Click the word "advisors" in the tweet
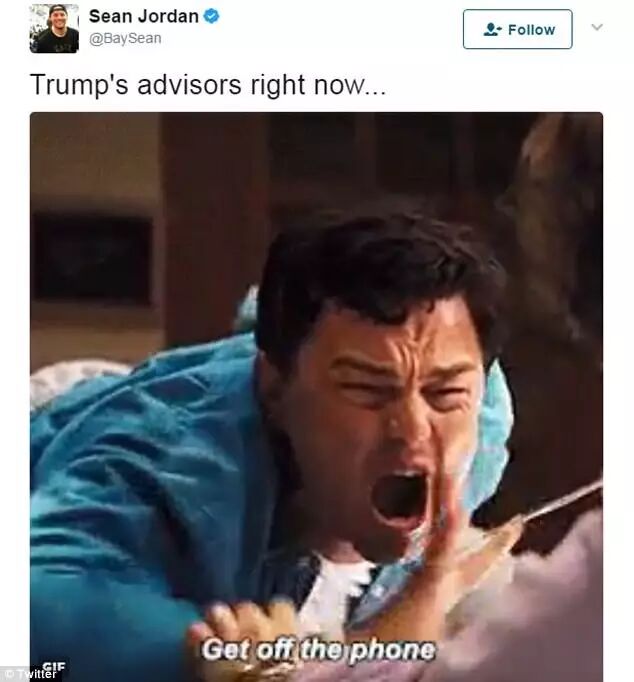The width and height of the screenshot is (634, 682). coord(189,84)
